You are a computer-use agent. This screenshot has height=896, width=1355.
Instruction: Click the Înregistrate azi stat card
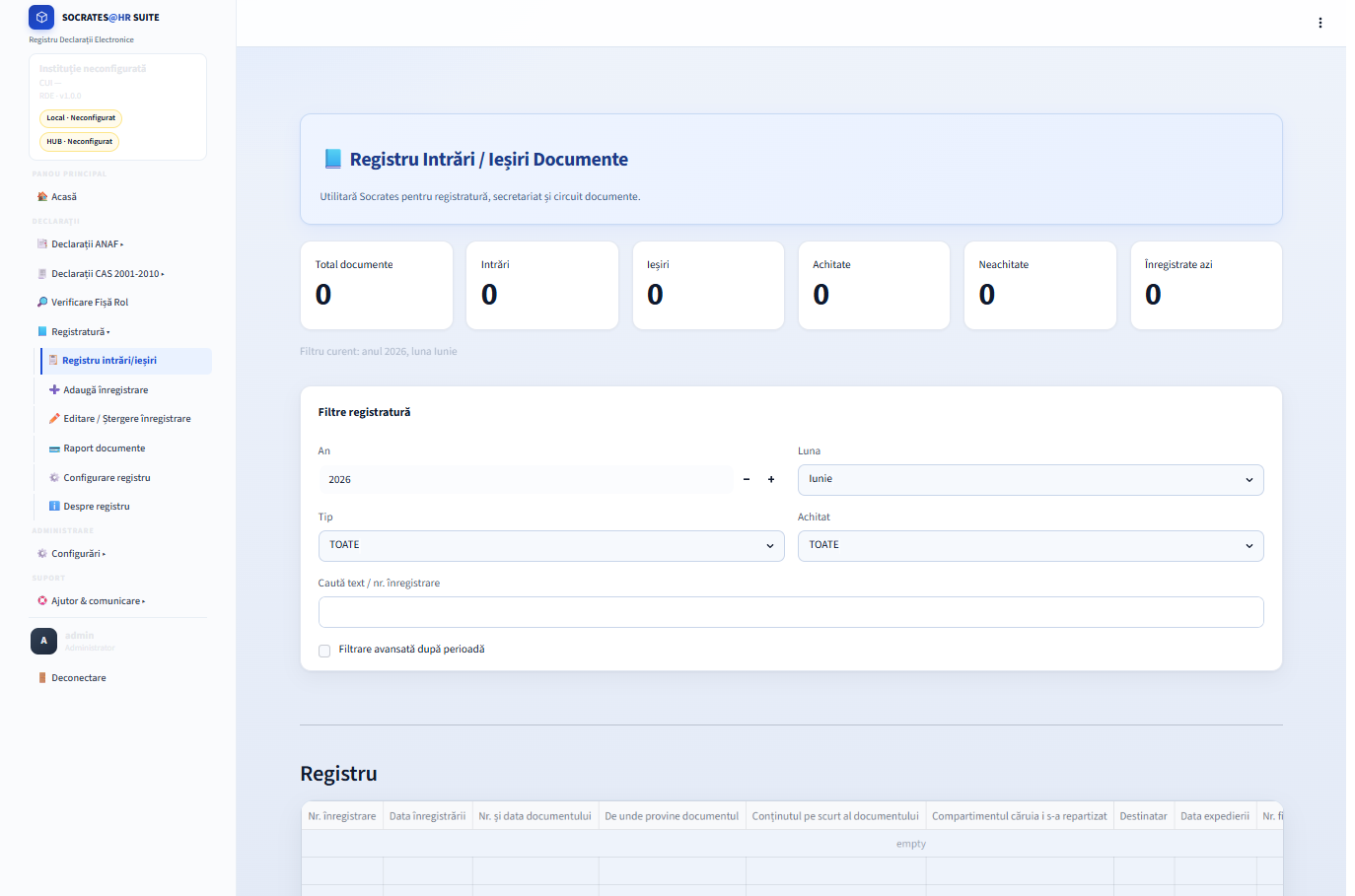click(1207, 286)
